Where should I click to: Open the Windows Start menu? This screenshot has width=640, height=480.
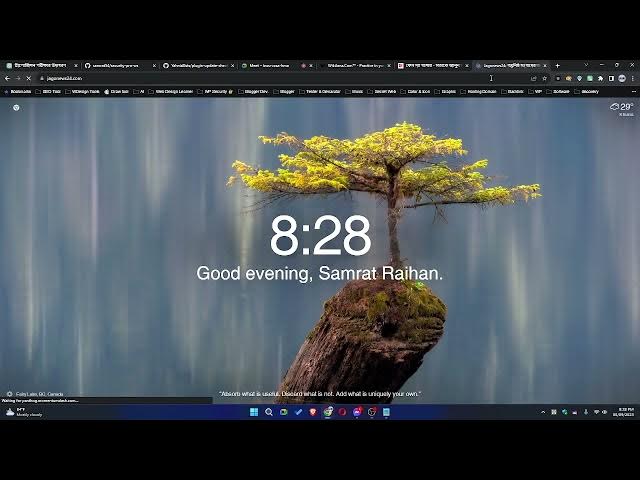tap(254, 412)
